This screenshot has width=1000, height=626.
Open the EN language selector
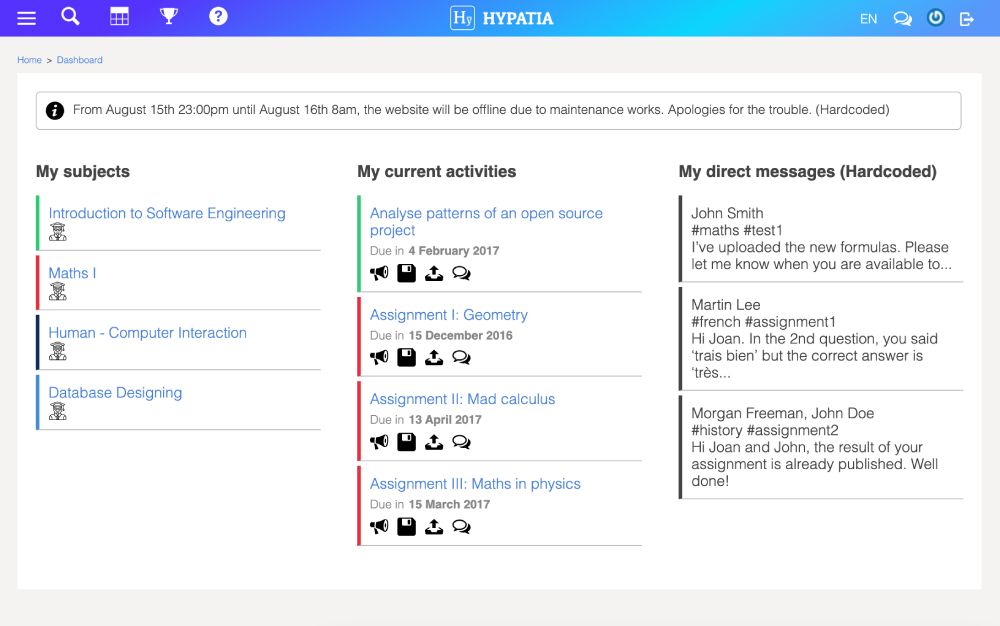tap(868, 19)
